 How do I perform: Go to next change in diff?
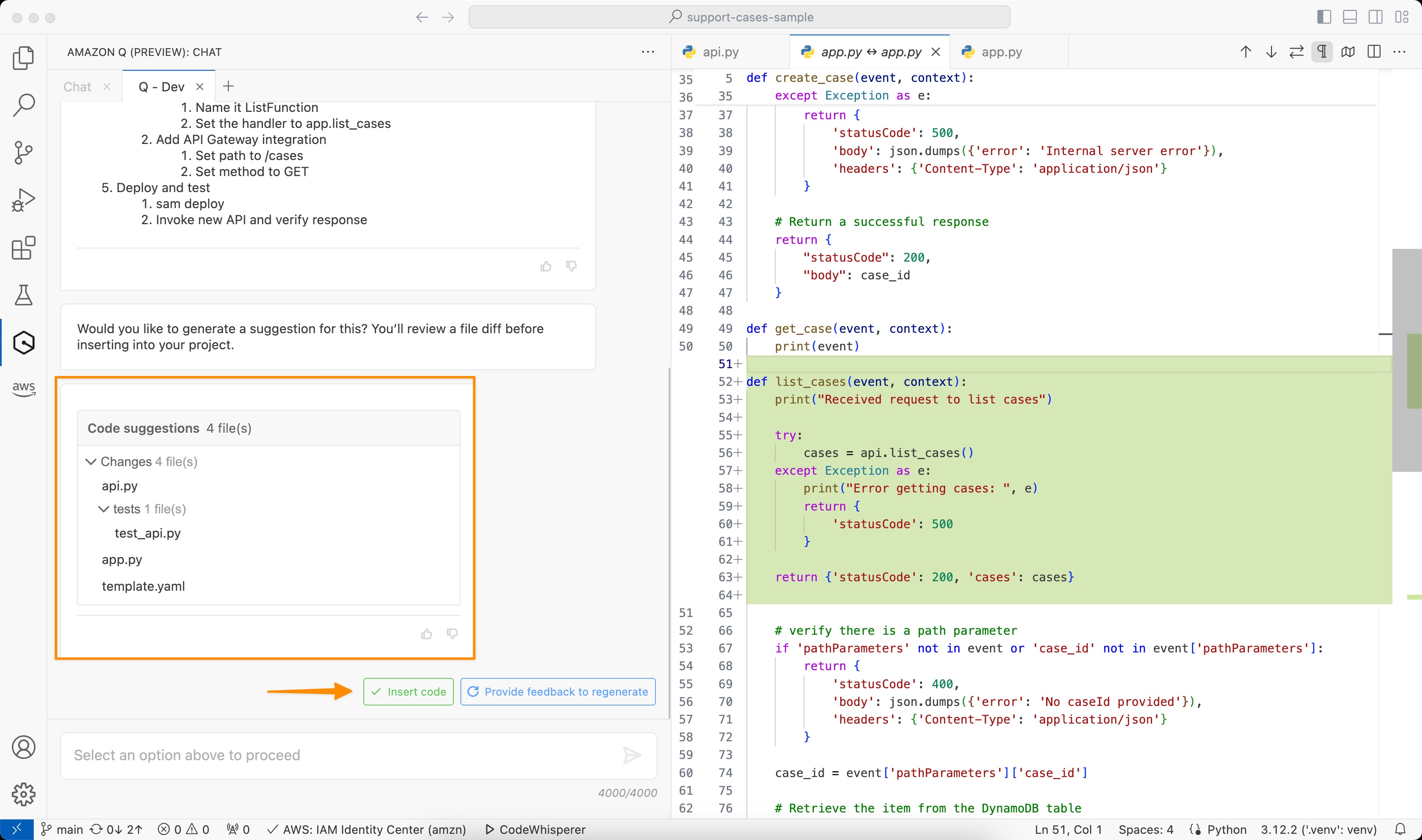coord(1271,52)
